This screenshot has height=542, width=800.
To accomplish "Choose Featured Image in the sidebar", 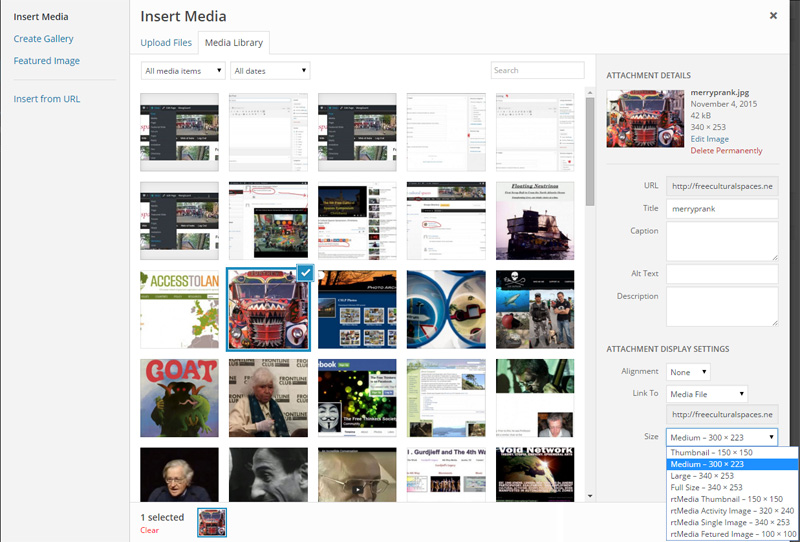I will click(x=47, y=61).
